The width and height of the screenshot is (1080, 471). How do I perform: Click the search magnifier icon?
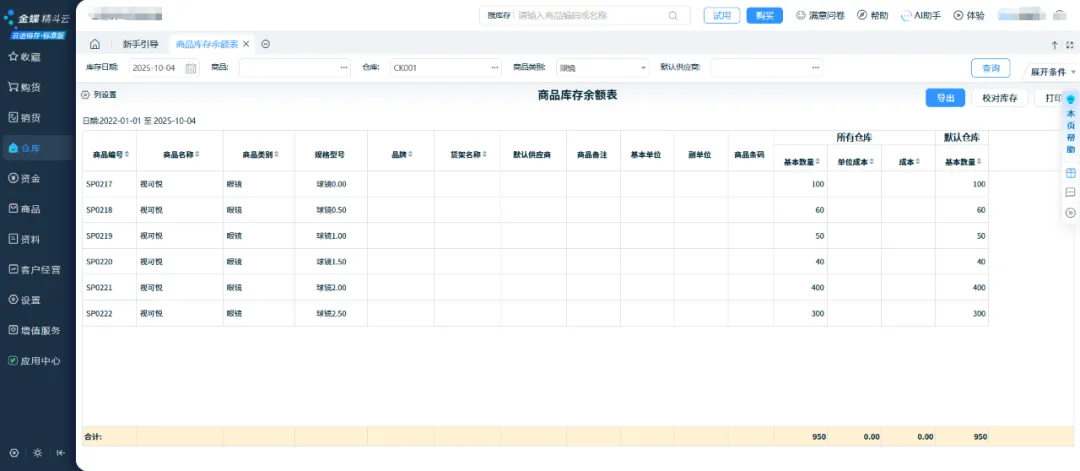pos(673,15)
